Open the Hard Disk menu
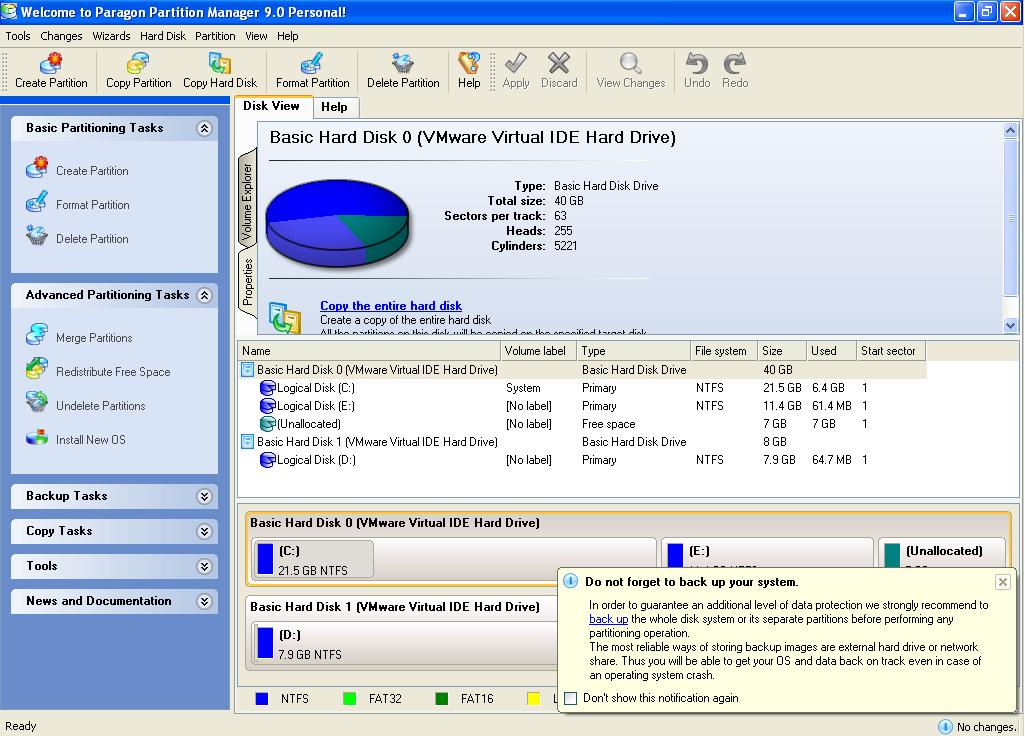Image resolution: width=1025 pixels, height=736 pixels. 163,36
